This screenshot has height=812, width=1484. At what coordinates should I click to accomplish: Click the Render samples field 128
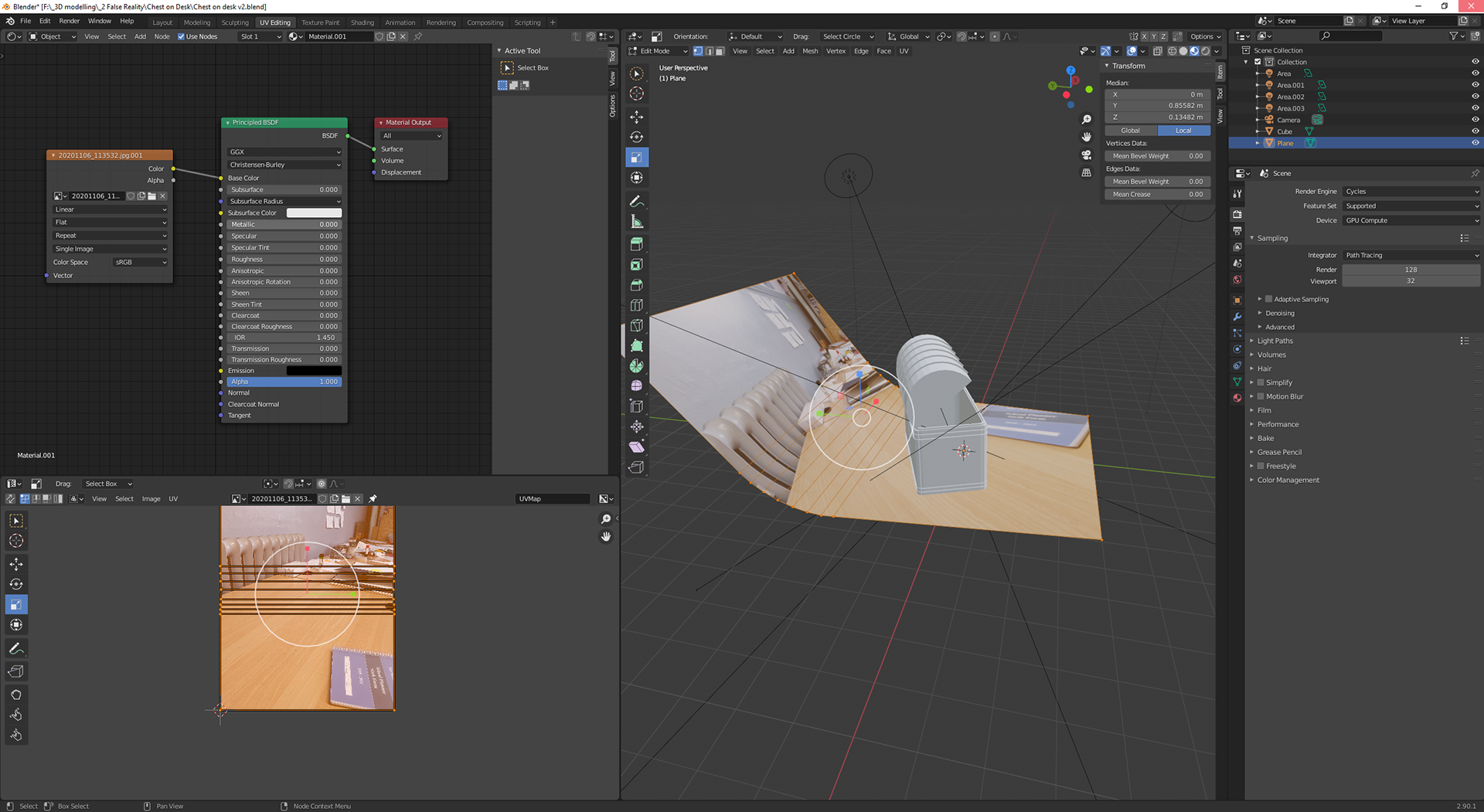pos(1411,270)
